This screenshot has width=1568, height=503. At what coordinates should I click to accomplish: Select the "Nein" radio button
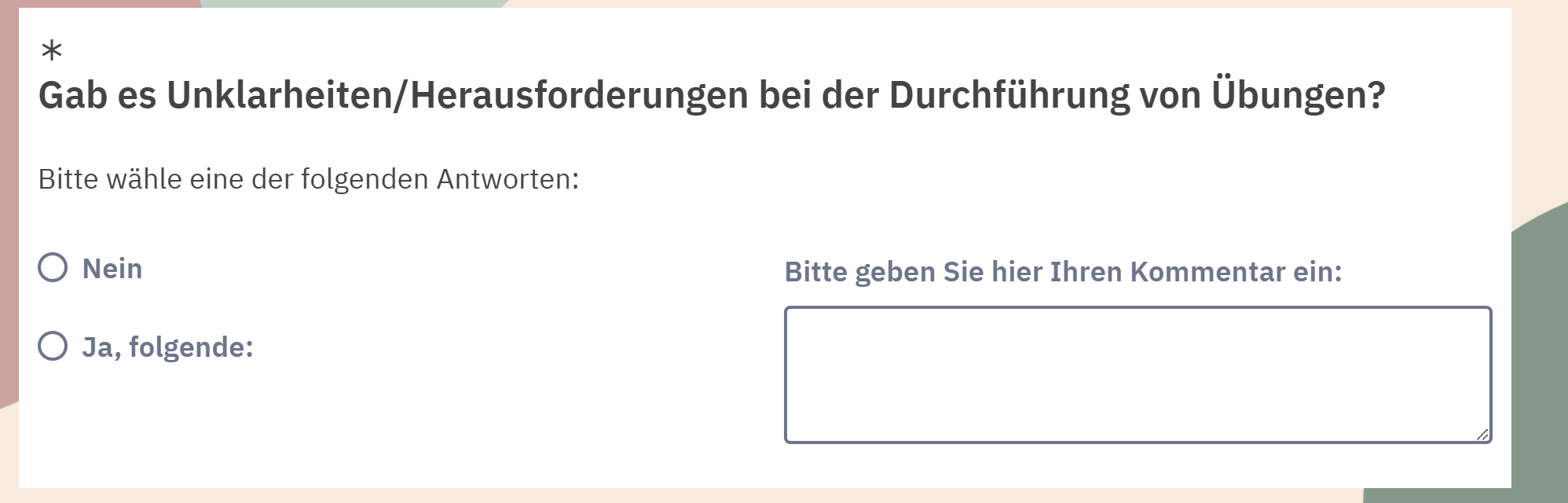click(x=53, y=268)
